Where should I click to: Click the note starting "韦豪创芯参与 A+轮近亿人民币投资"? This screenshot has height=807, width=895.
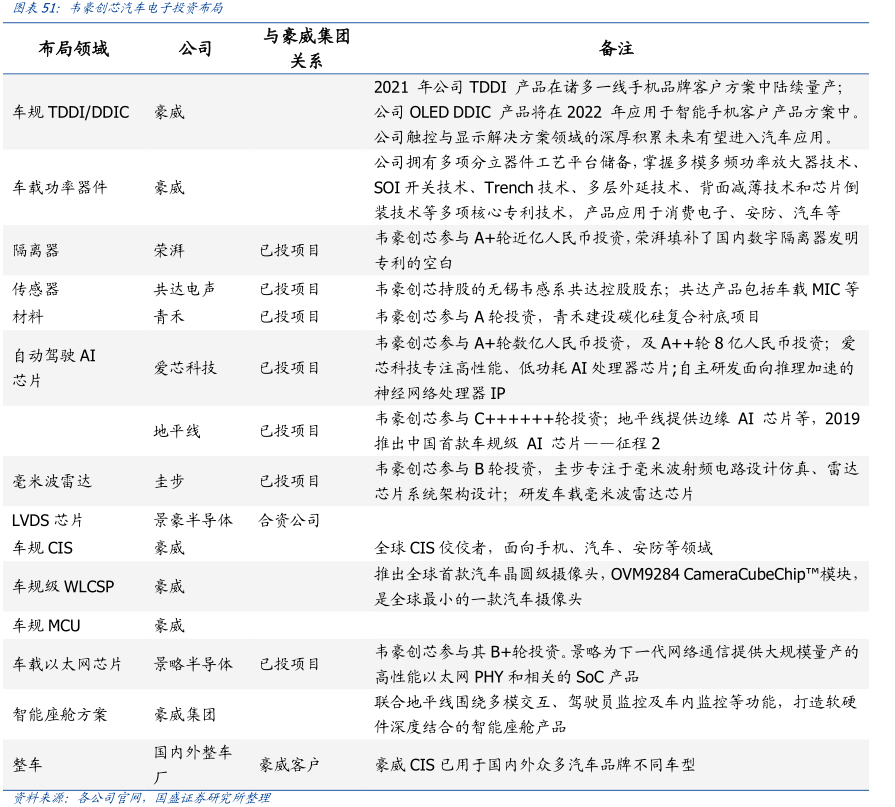[617, 250]
